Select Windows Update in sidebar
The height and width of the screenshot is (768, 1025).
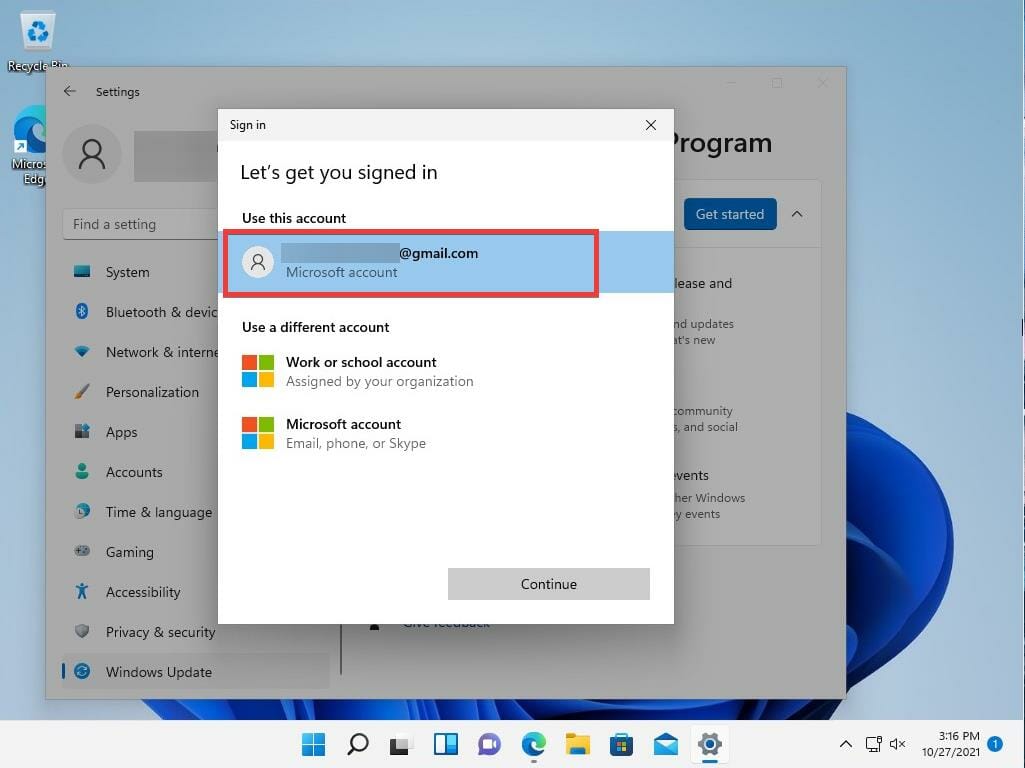coord(195,671)
